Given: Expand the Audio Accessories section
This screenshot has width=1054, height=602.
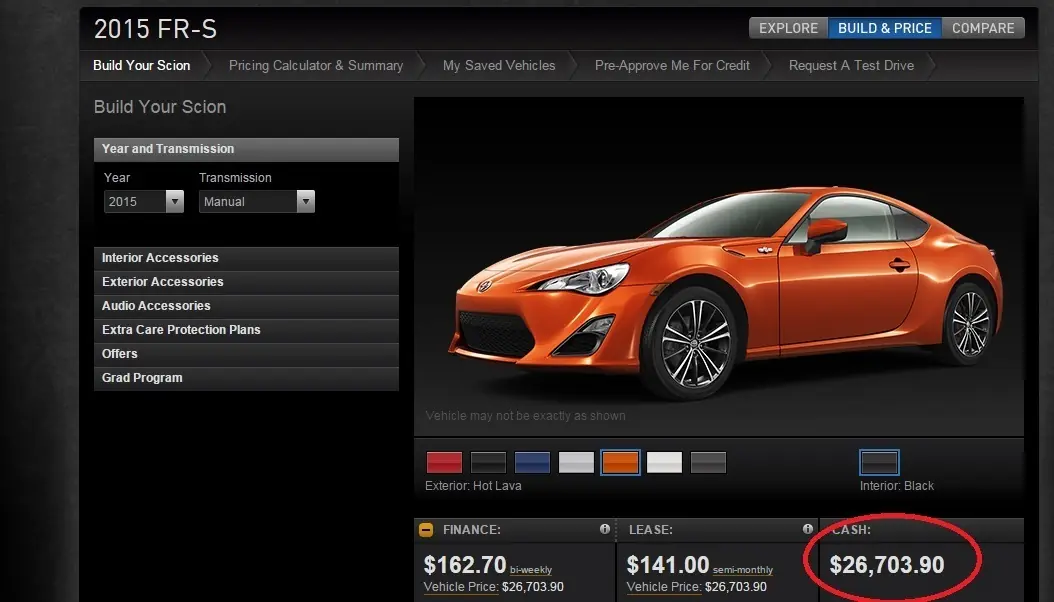Looking at the screenshot, I should point(246,306).
